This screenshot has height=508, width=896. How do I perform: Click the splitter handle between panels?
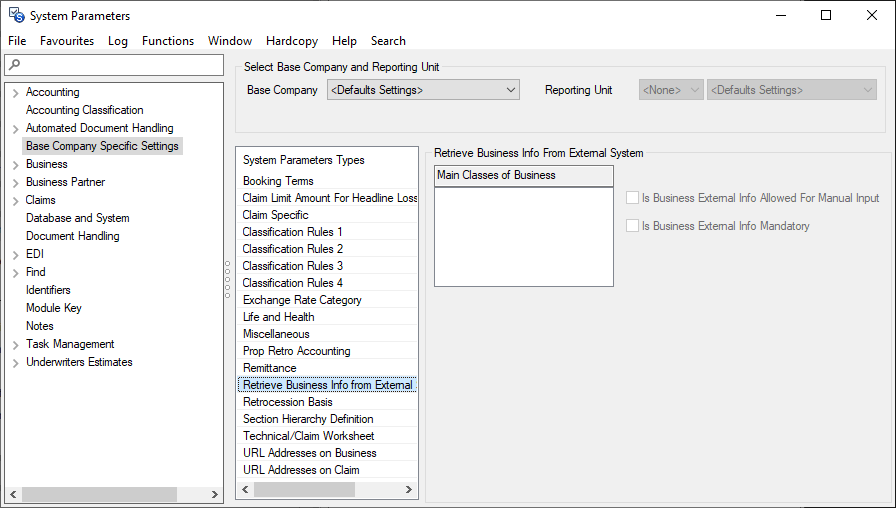pos(228,278)
